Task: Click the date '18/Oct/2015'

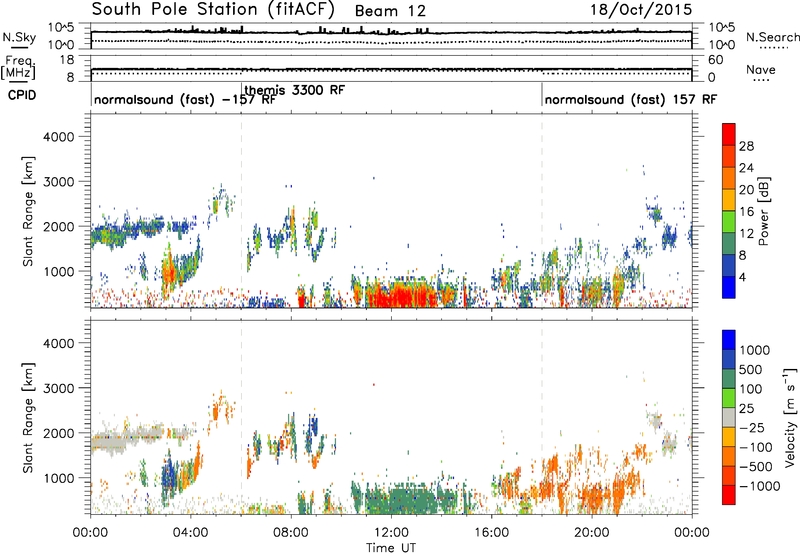Action: (x=641, y=10)
